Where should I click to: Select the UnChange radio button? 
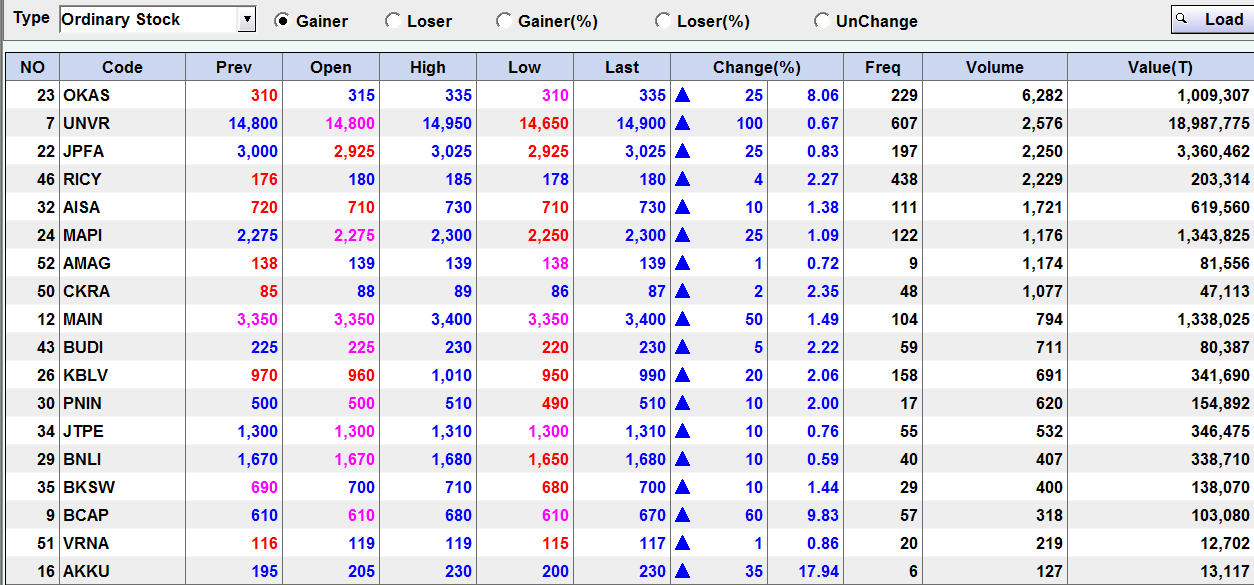point(821,21)
